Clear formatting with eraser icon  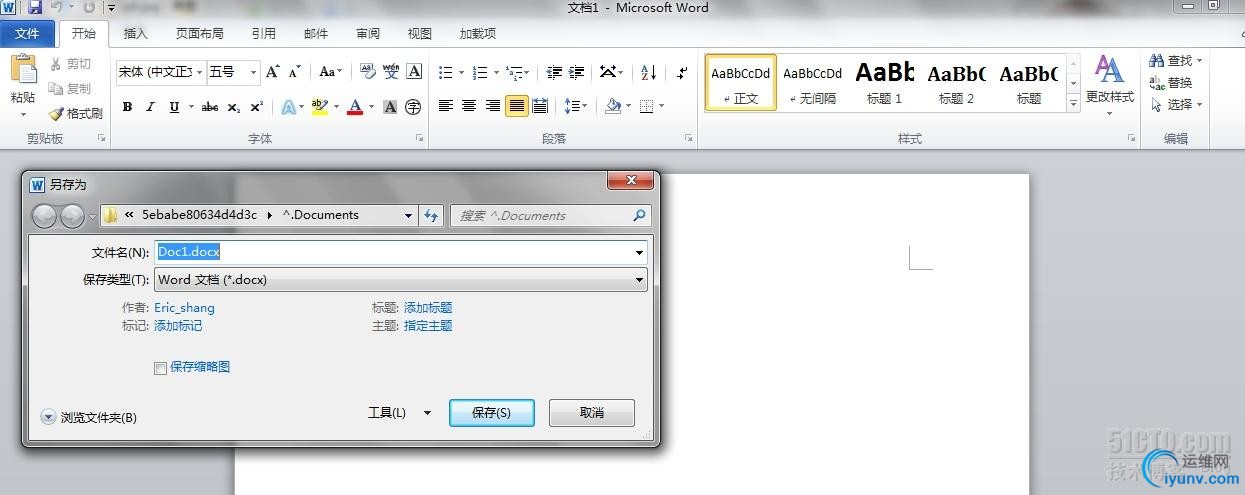[x=367, y=72]
